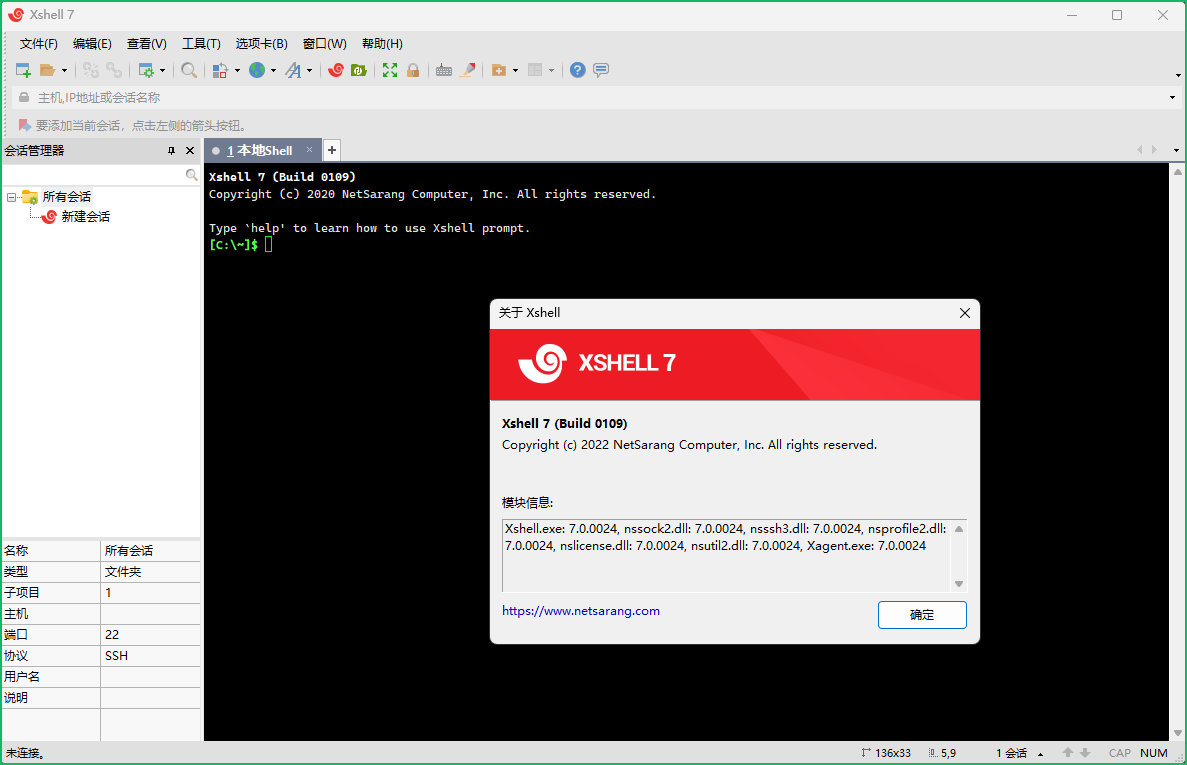Open the netsarang.com link

580,611
